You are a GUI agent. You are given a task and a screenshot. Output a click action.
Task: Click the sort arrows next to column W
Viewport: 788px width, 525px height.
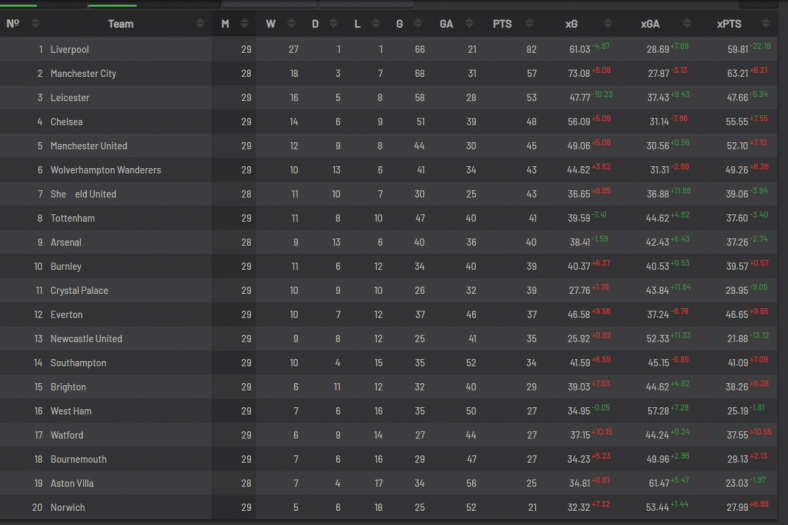pyautogui.click(x=291, y=24)
